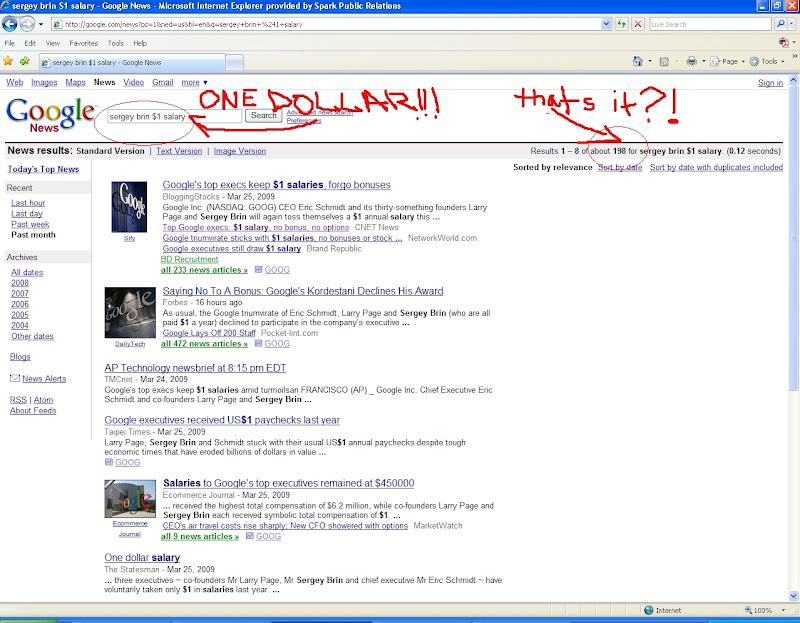Screen dimensions: 800x623
Task: Open the dropdown arrow next to Print
Action: pyautogui.click(x=704, y=61)
